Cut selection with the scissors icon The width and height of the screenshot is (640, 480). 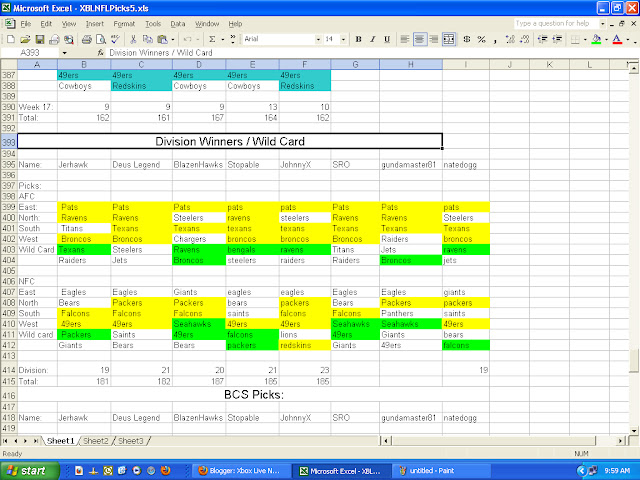[x=133, y=39]
